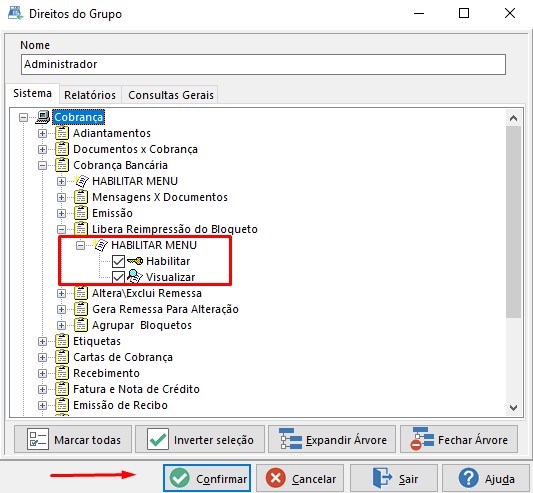Uncheck the Habilitar checkbox
Screen dimensions: 533x493
tap(118, 261)
